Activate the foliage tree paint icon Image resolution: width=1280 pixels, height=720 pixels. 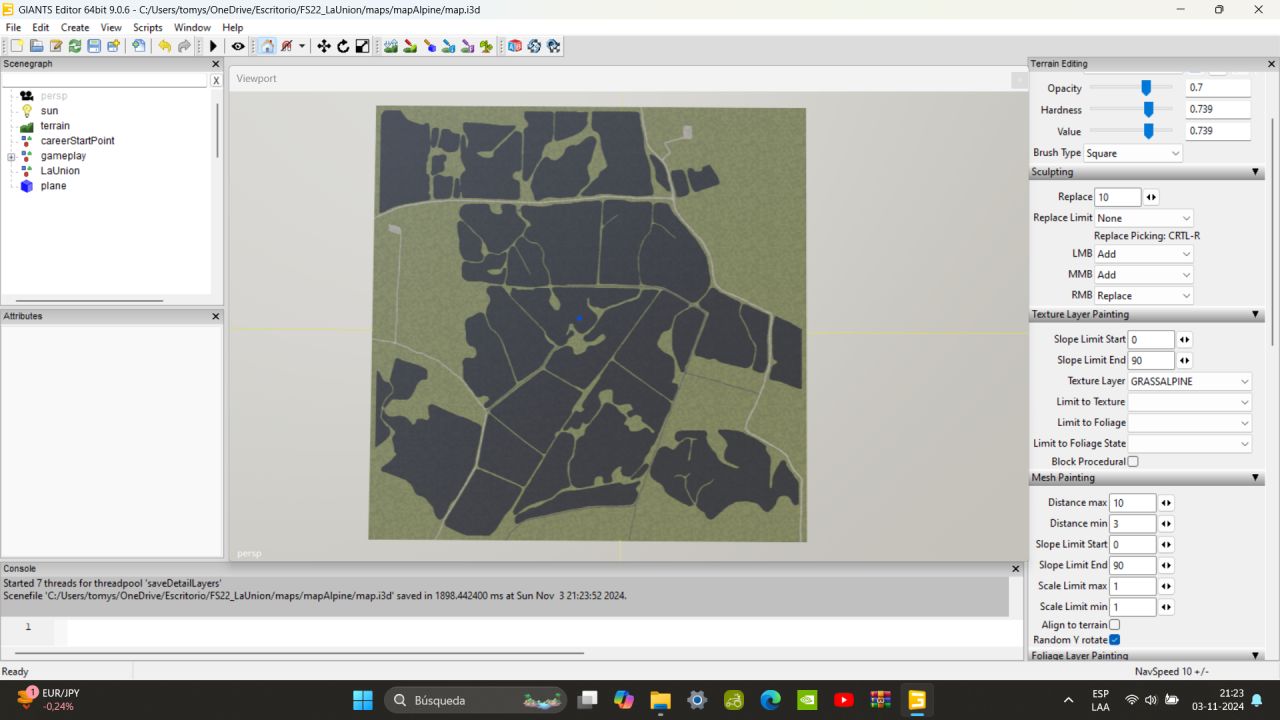pos(486,46)
